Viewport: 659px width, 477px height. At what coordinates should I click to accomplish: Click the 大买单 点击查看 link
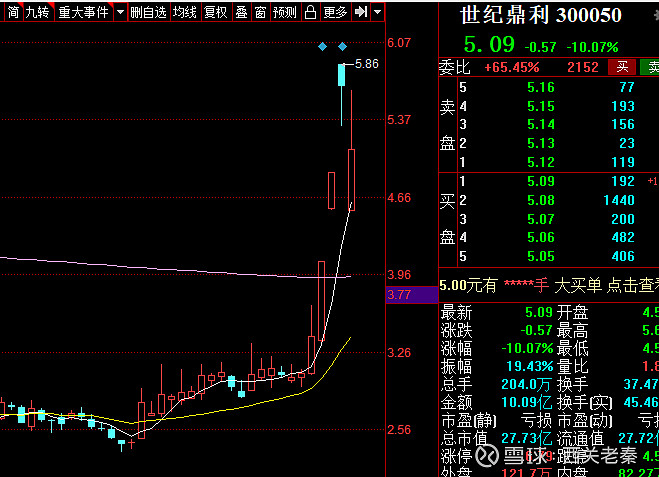[606, 286]
